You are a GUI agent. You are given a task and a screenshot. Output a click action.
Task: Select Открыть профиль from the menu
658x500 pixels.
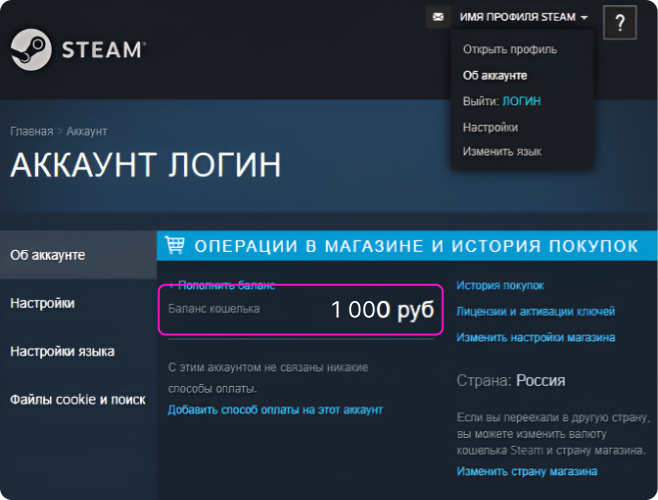(509, 49)
